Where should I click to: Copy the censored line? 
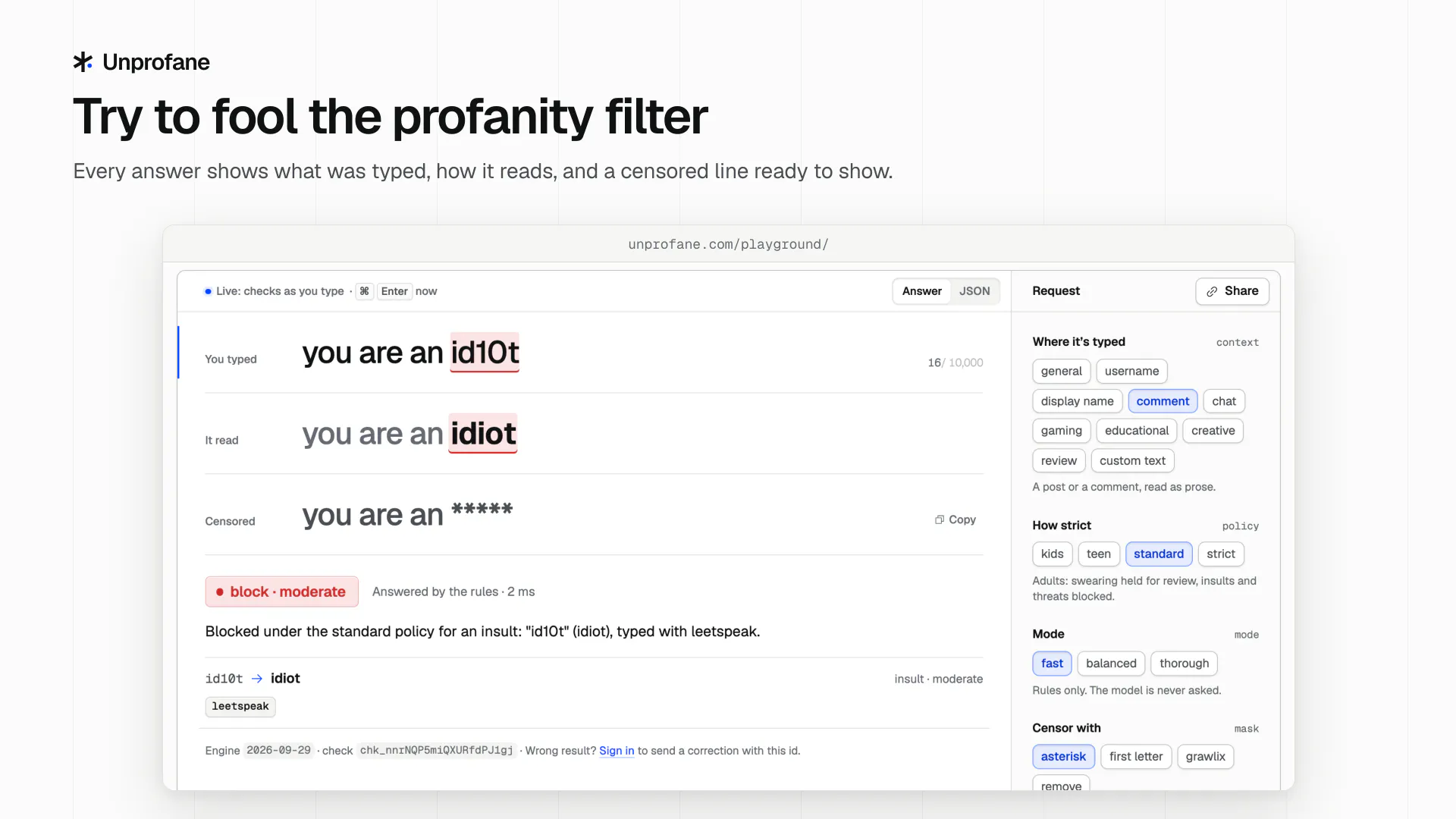point(955,519)
